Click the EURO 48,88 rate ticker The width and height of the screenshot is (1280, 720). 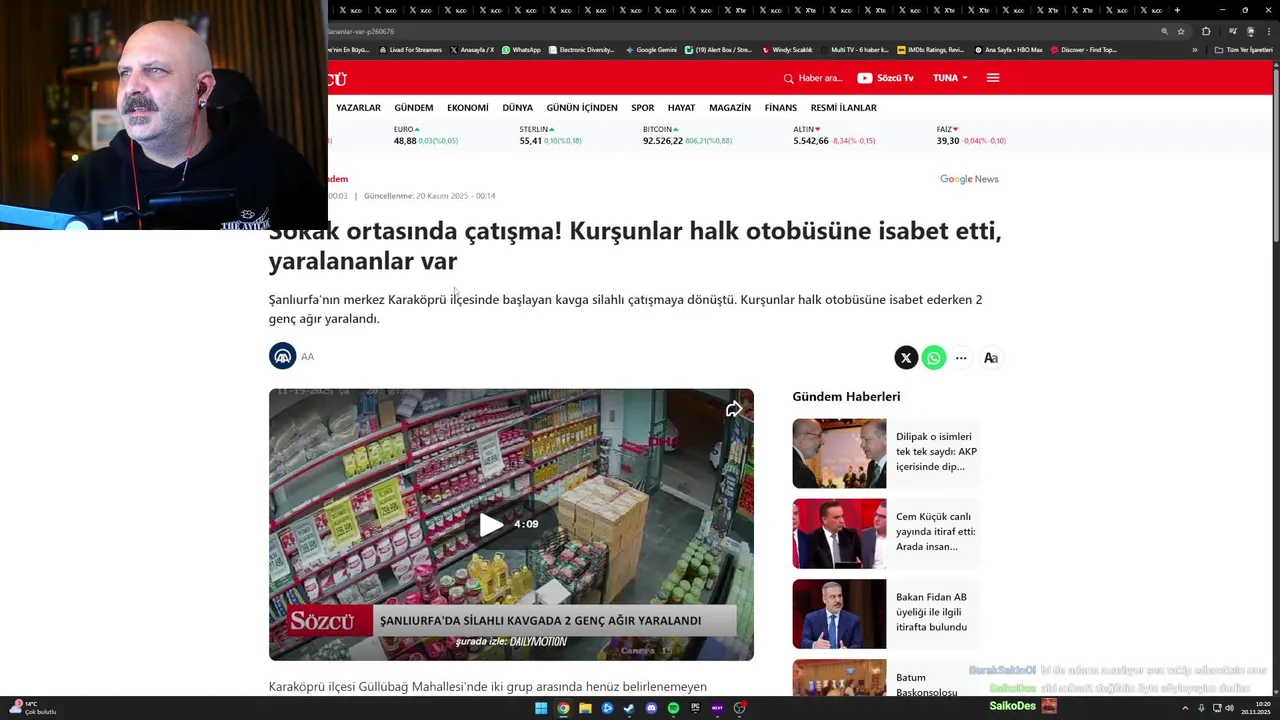coord(426,135)
